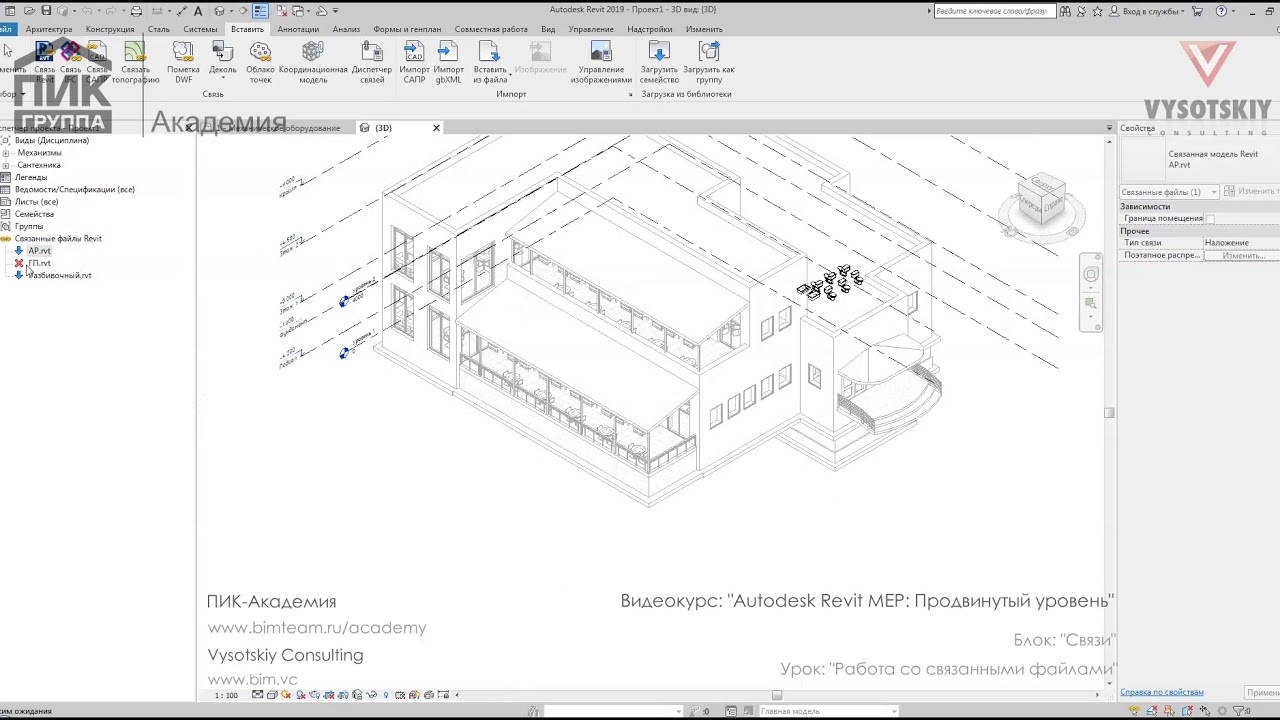Open the Архитектура ribbon tab

click(49, 29)
